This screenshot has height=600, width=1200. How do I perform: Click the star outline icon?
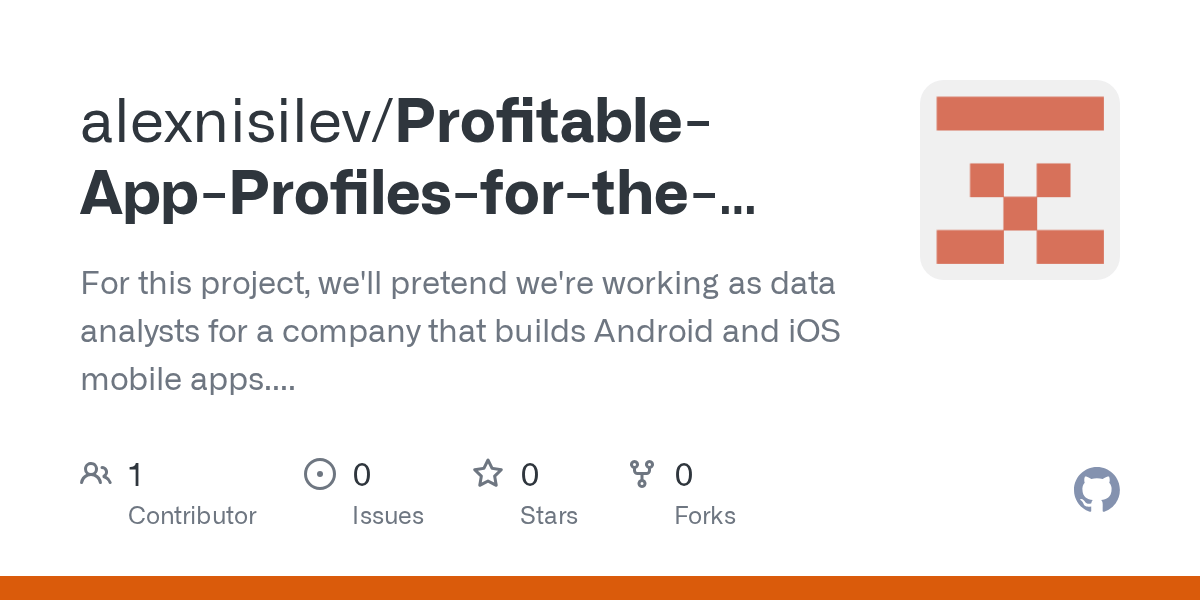click(487, 473)
